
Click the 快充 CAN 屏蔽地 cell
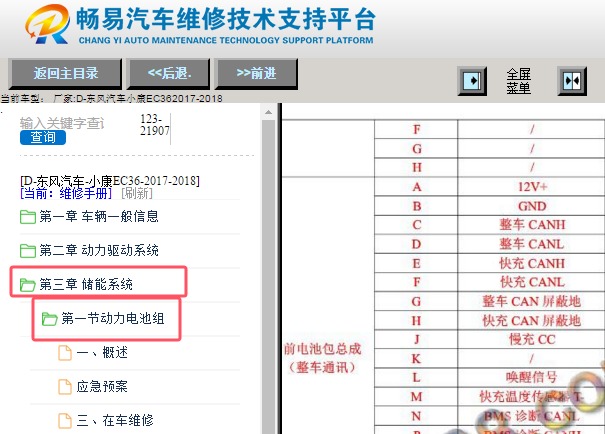coord(532,321)
